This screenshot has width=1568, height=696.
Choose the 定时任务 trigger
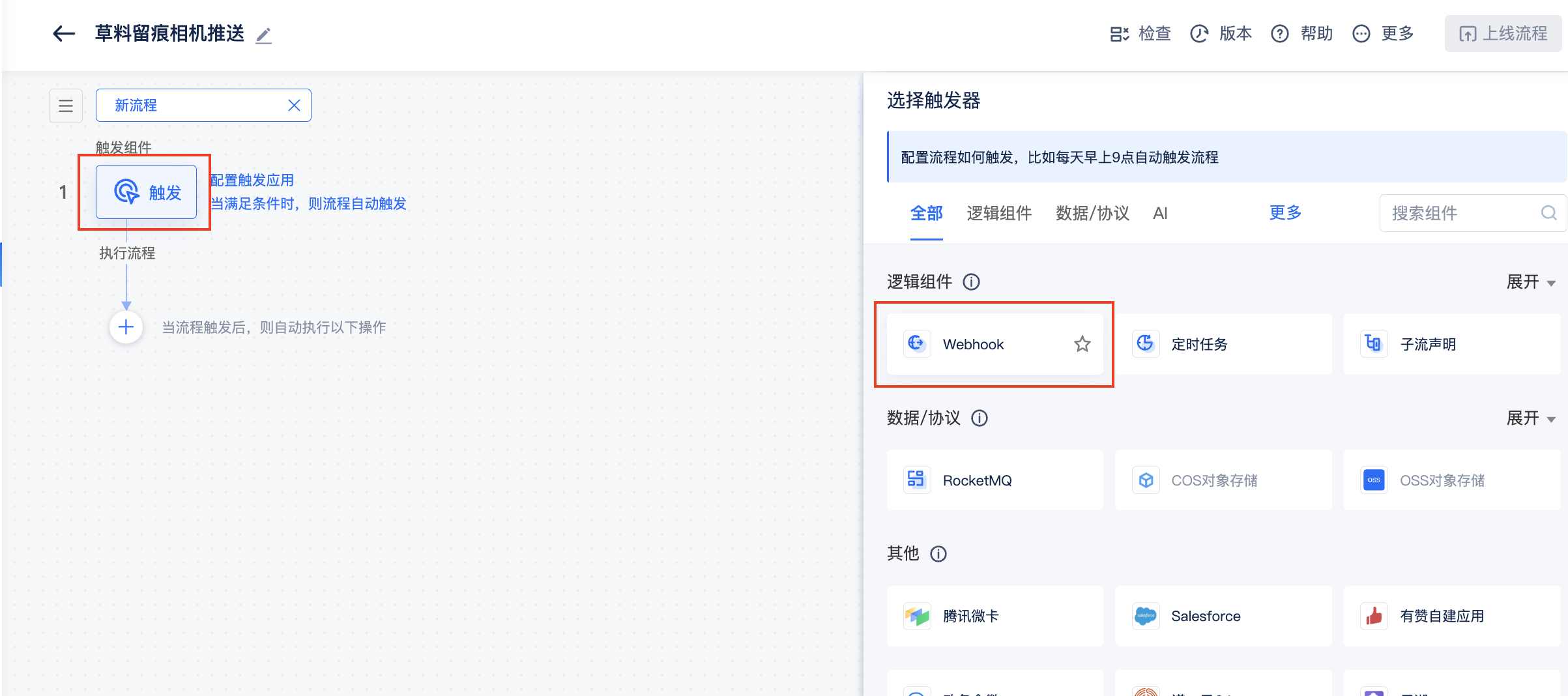(1223, 344)
